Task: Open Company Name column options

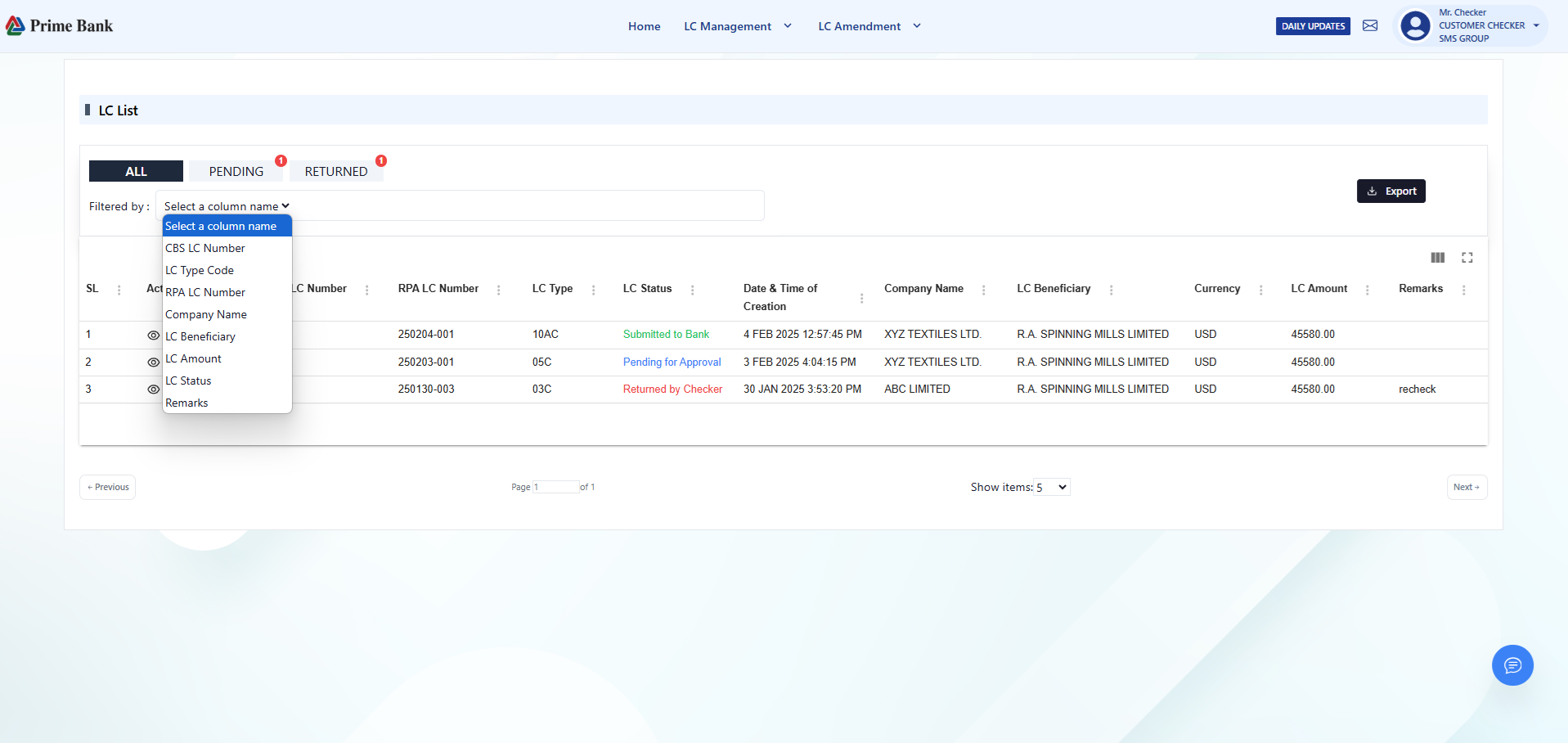Action: click(x=984, y=290)
